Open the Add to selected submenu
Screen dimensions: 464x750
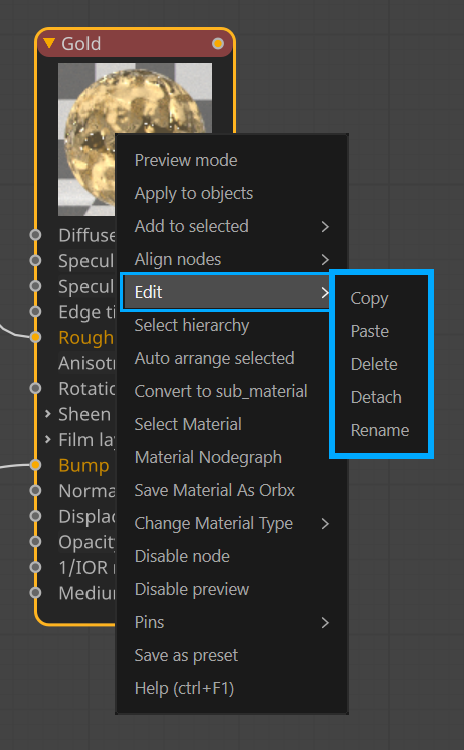pyautogui.click(x=232, y=226)
